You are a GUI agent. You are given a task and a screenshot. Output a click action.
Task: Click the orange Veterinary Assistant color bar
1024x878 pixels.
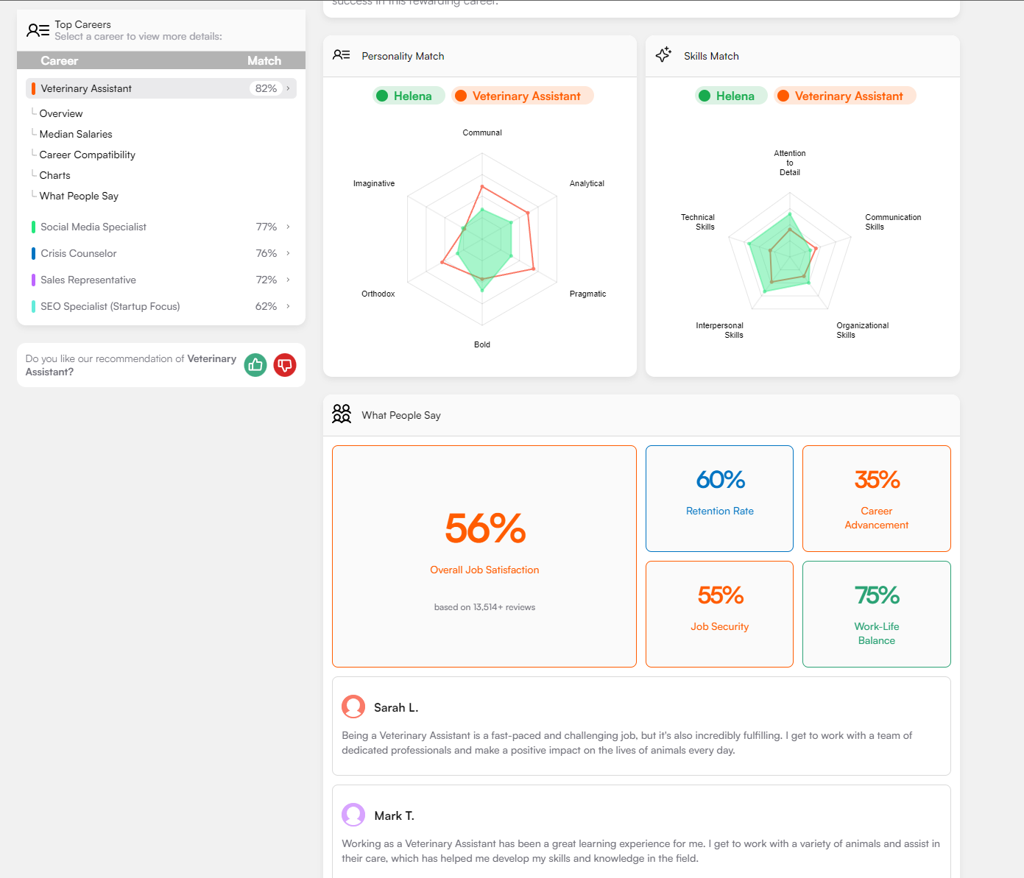click(34, 89)
